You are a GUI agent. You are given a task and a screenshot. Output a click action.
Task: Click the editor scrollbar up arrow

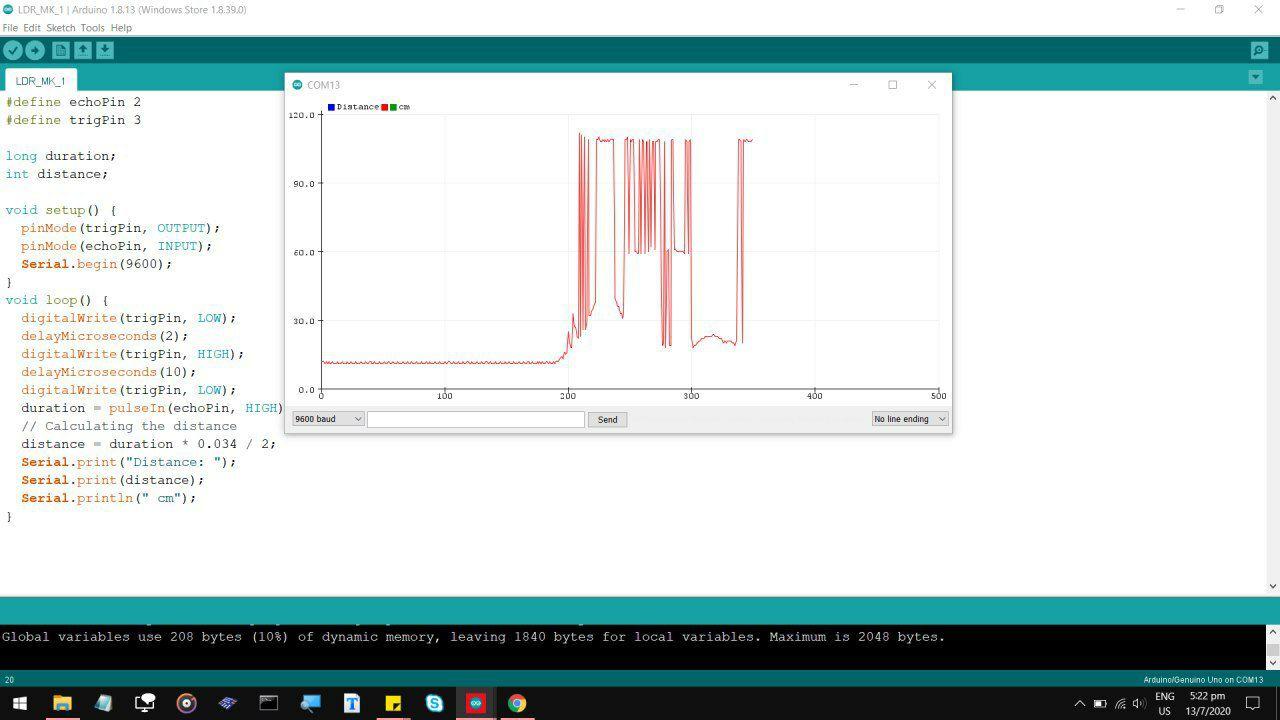1273,98
